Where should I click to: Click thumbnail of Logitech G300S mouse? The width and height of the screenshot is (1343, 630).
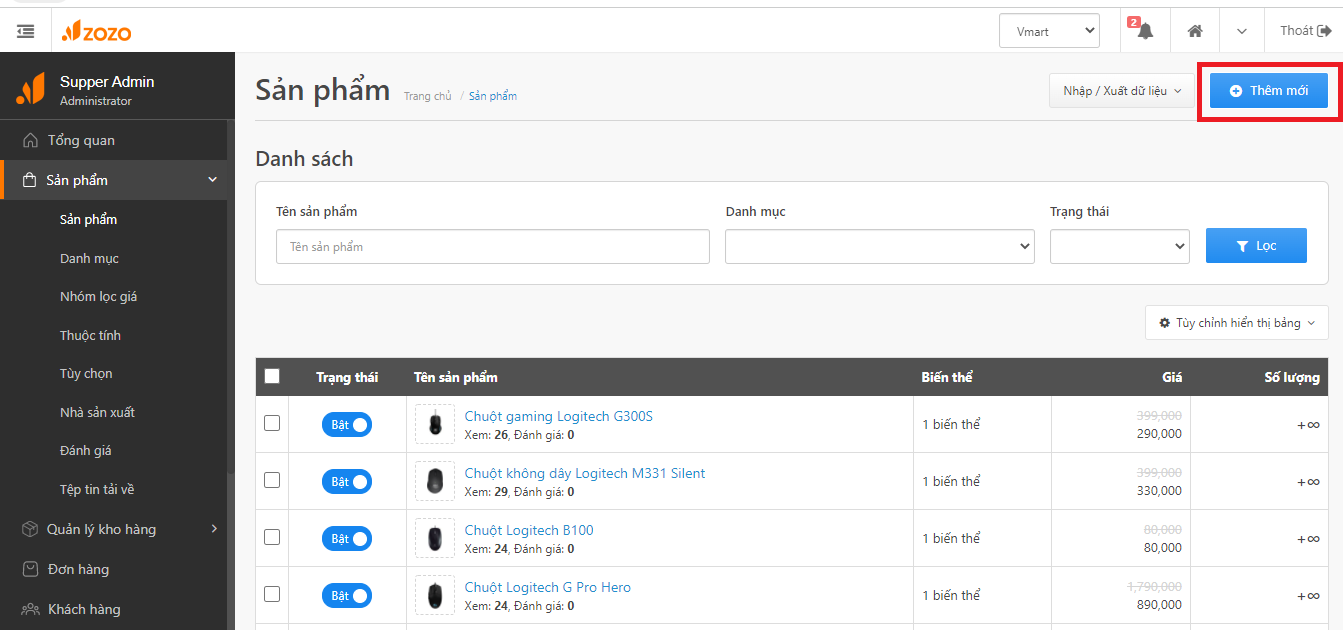[x=435, y=425]
